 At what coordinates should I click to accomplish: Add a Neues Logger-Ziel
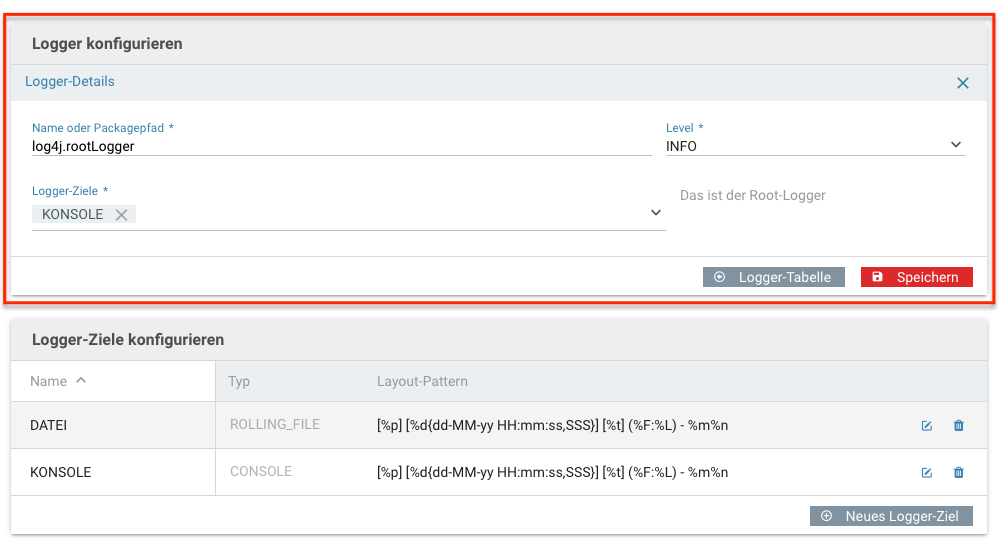pos(891,516)
